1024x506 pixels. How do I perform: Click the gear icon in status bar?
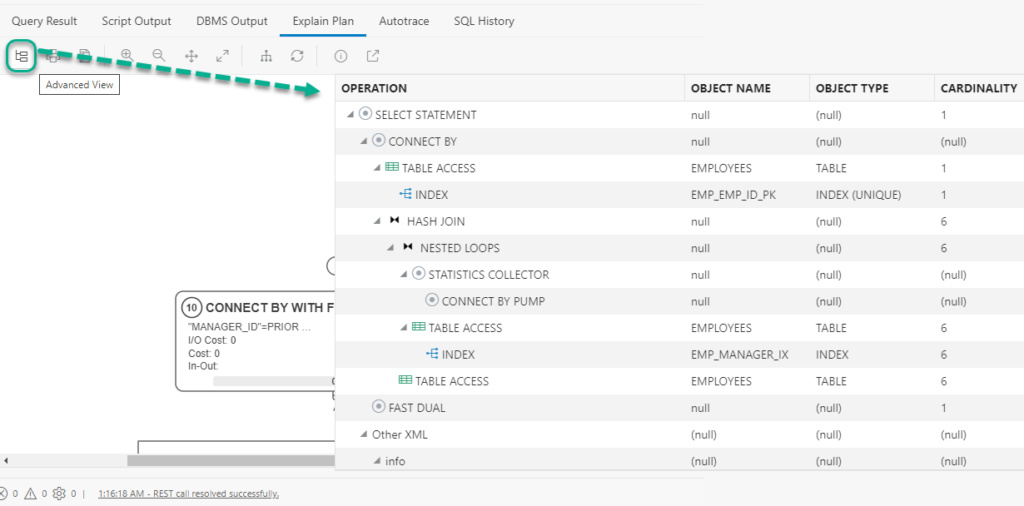pos(59,494)
